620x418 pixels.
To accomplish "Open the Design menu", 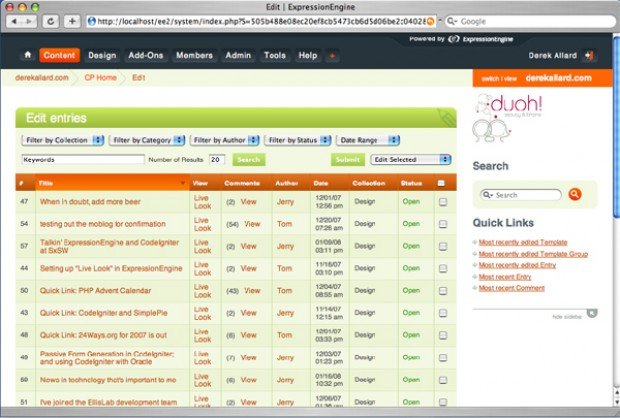I will [102, 55].
